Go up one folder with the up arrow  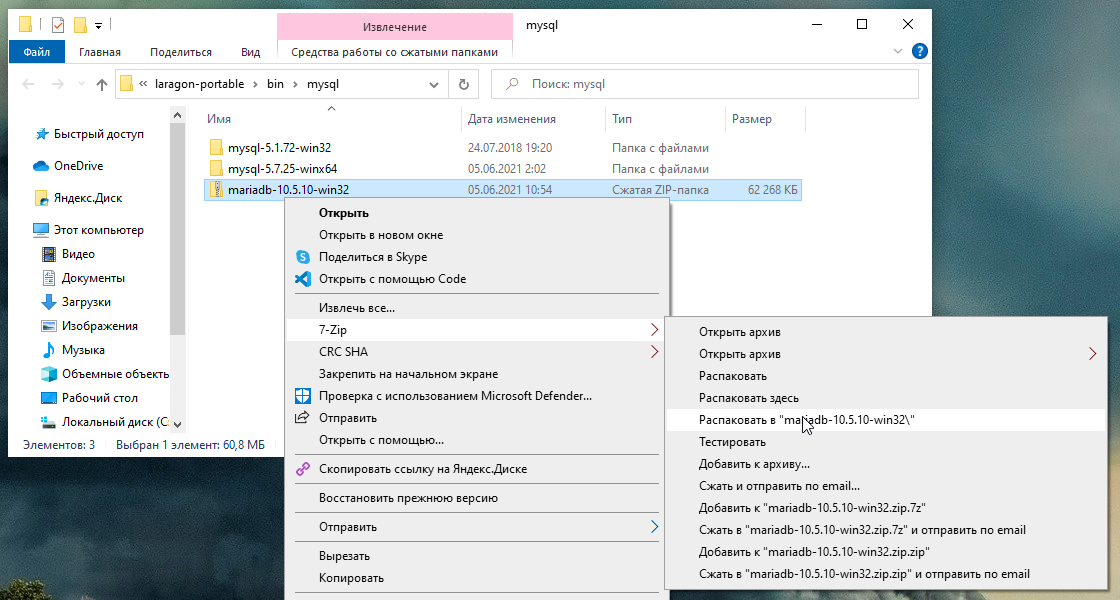101,85
